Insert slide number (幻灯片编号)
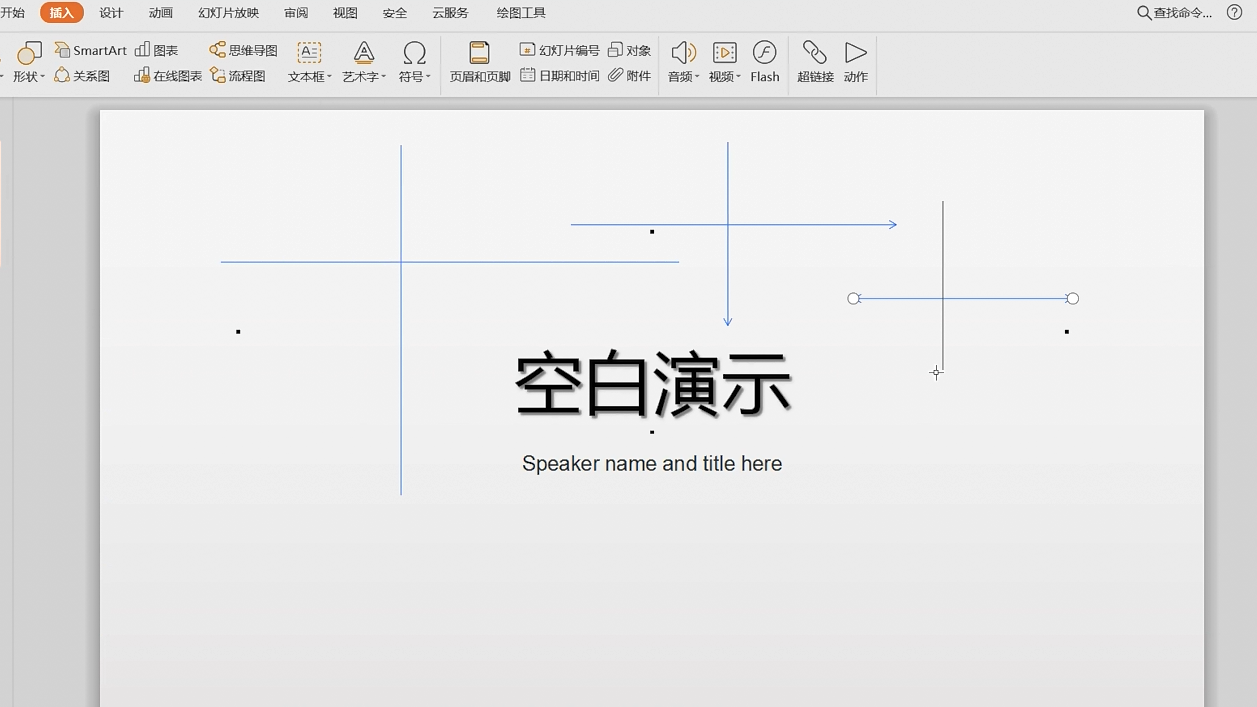 559,50
